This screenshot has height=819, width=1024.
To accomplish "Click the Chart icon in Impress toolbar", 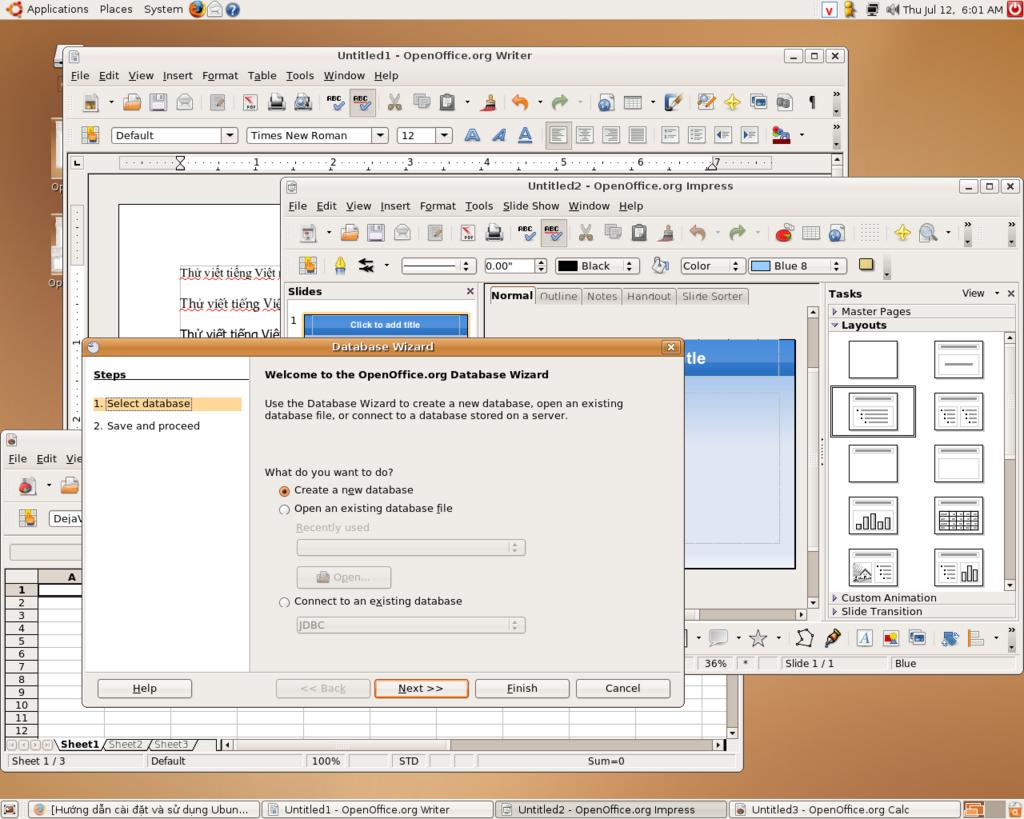I will point(784,233).
